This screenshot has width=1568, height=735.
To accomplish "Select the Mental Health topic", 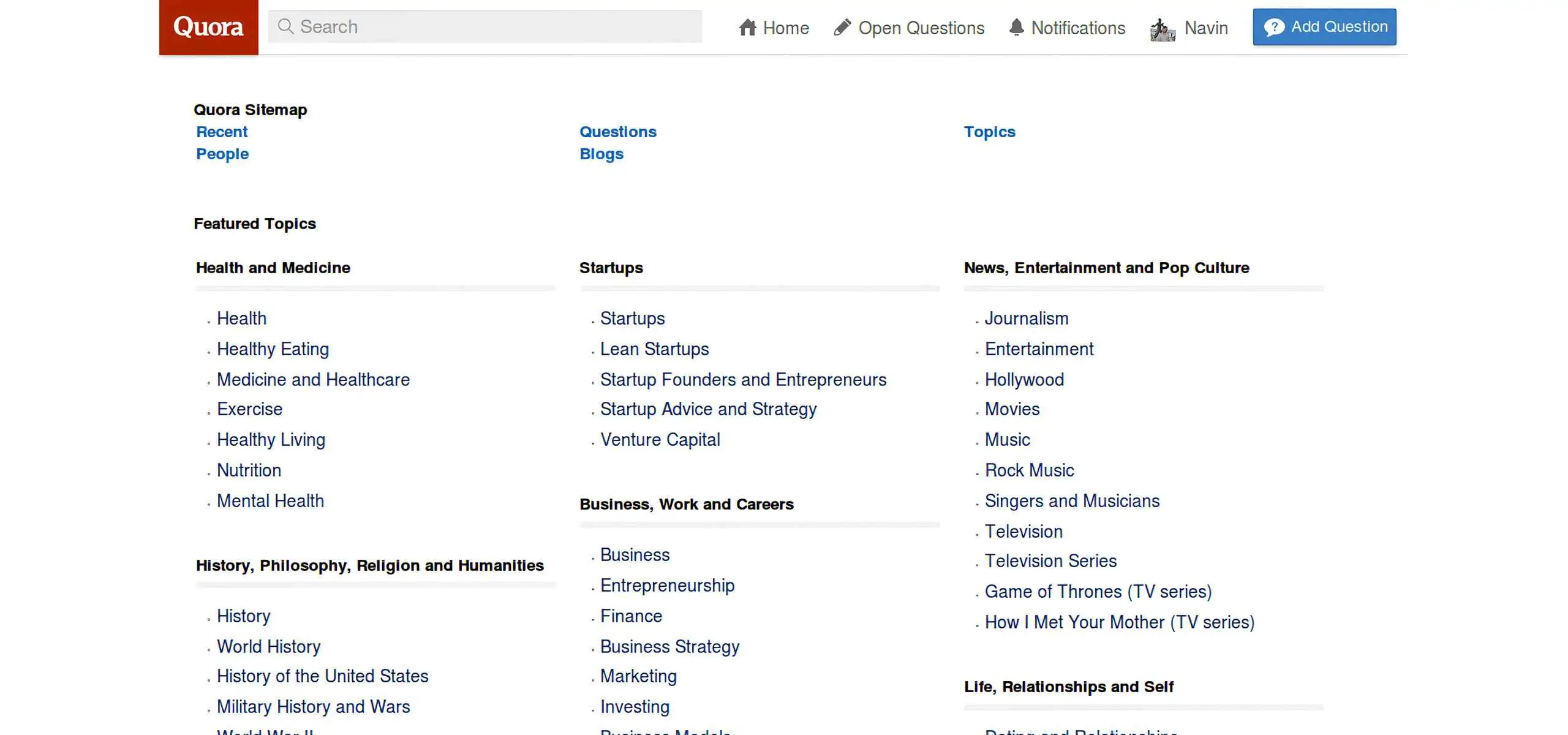I will coord(270,500).
